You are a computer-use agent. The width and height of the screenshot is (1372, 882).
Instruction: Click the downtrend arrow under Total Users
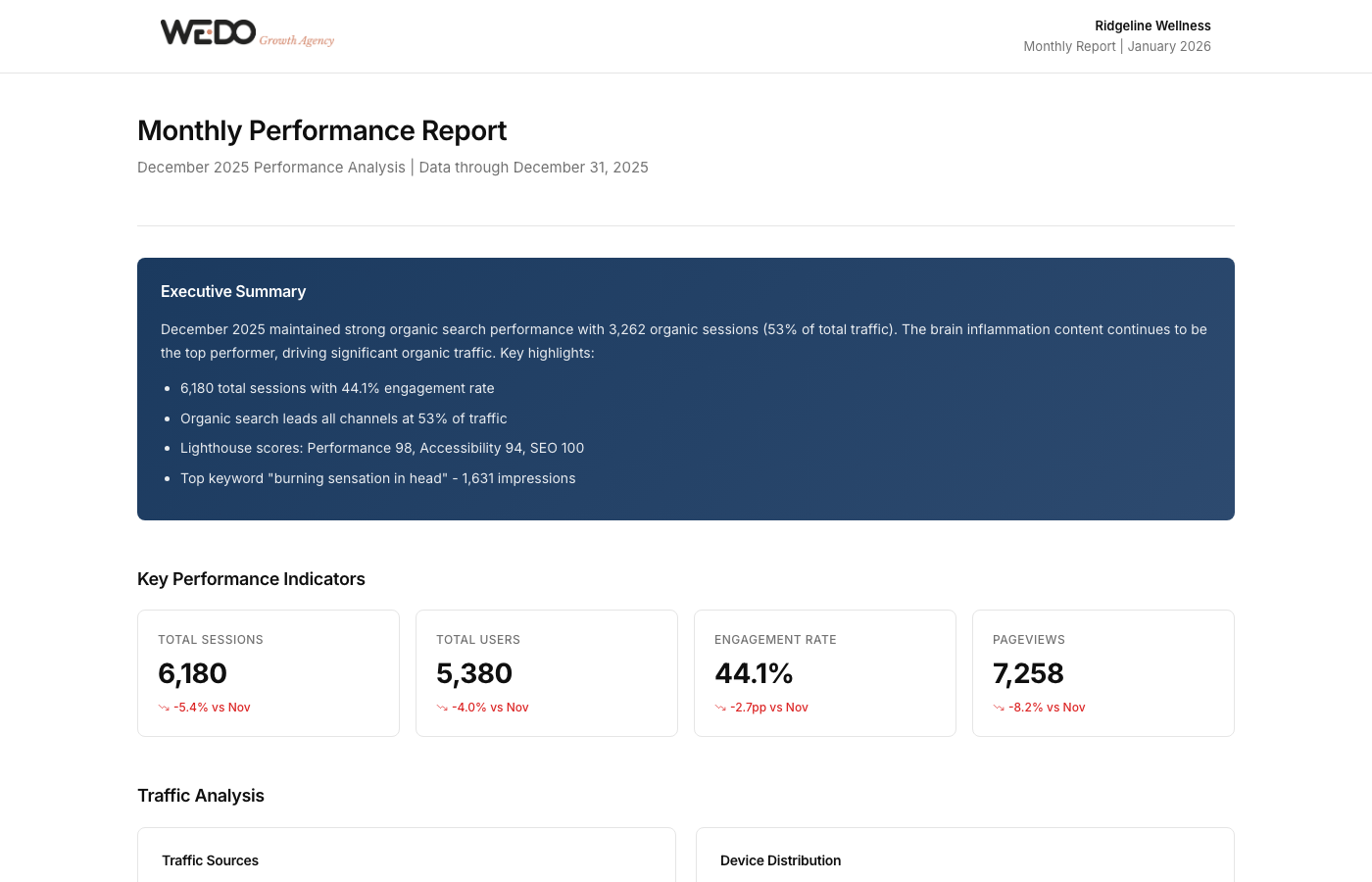coord(442,708)
